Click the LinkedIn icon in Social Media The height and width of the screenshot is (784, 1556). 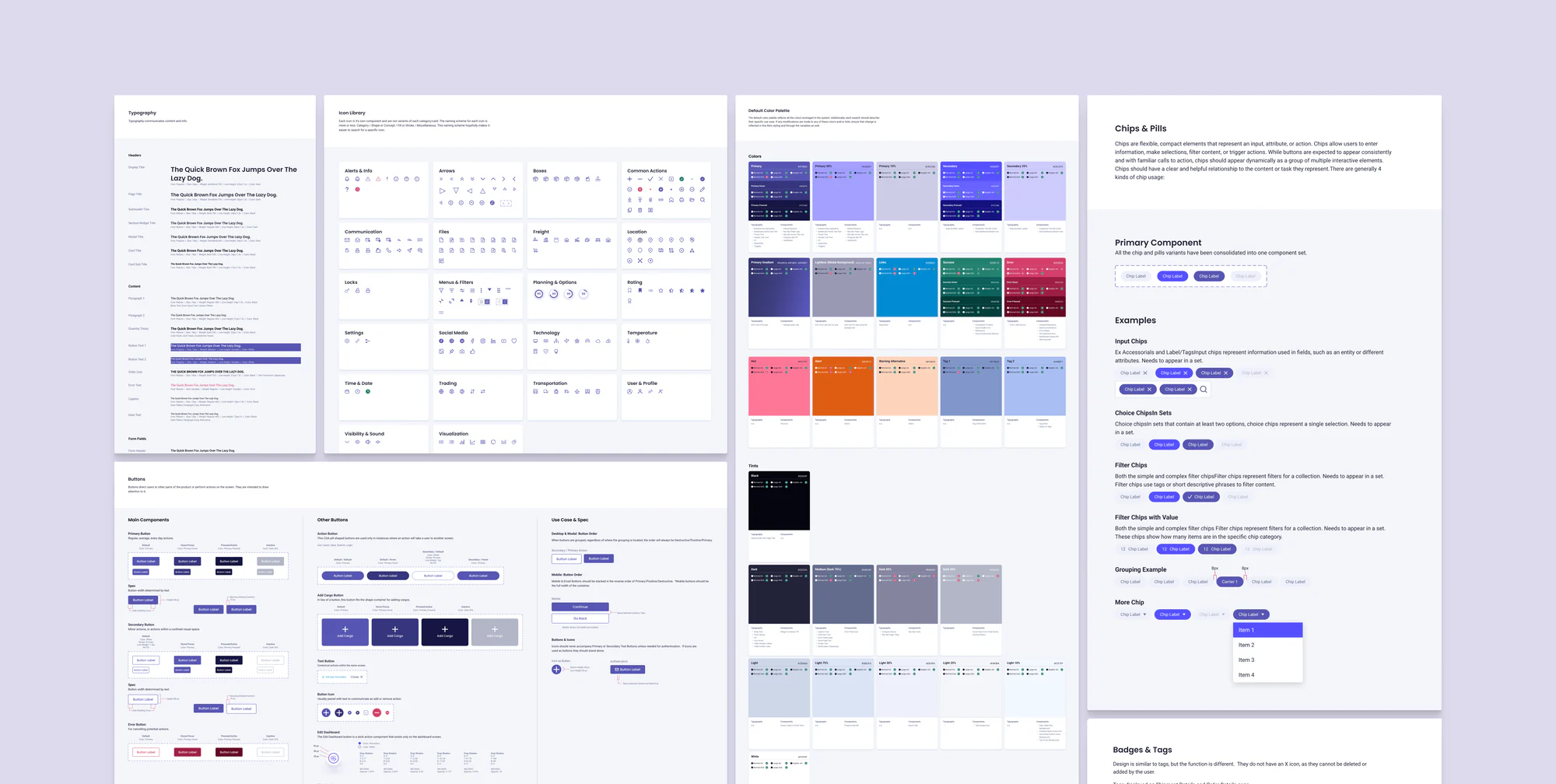point(493,341)
